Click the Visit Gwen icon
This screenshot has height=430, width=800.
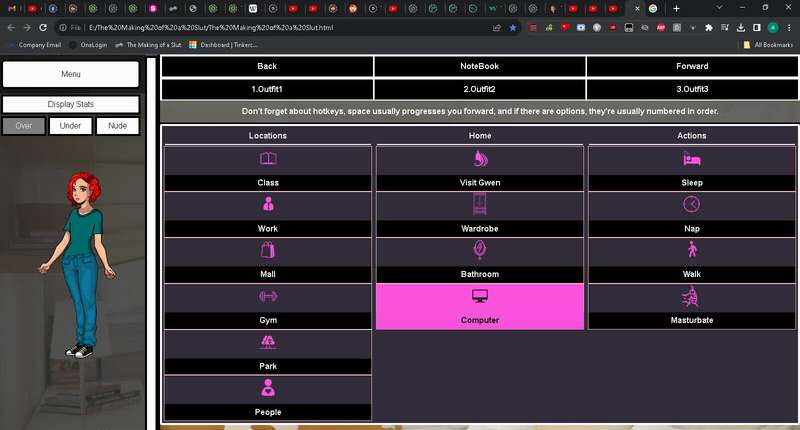(480, 159)
